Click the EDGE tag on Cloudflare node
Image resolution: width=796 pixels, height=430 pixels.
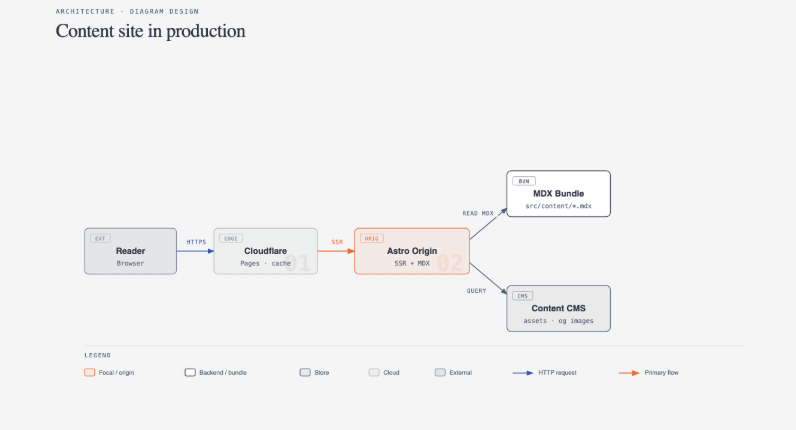[231, 239]
